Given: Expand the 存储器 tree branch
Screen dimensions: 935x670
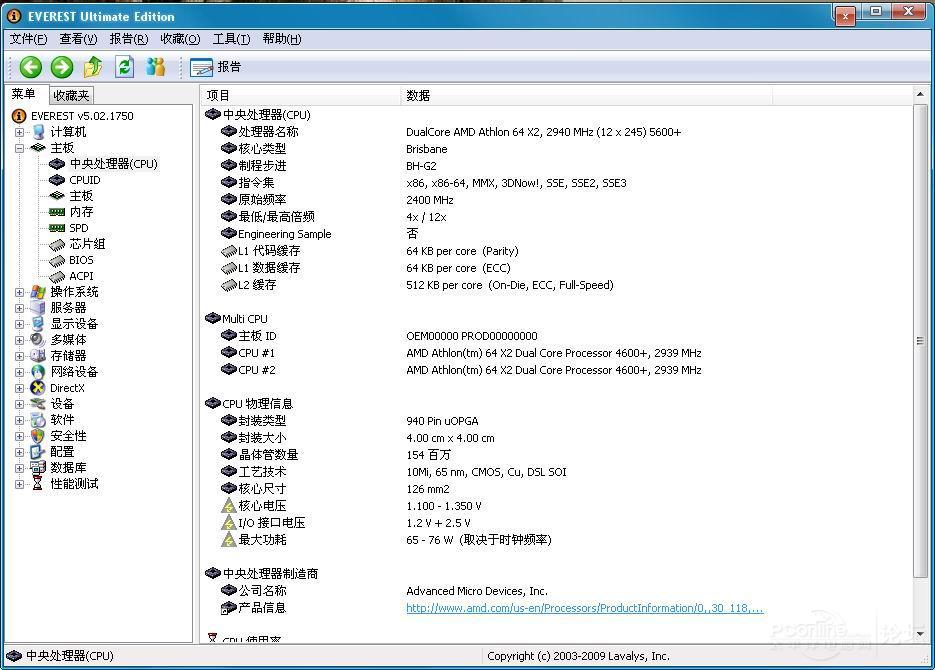Looking at the screenshot, I should 19,356.
